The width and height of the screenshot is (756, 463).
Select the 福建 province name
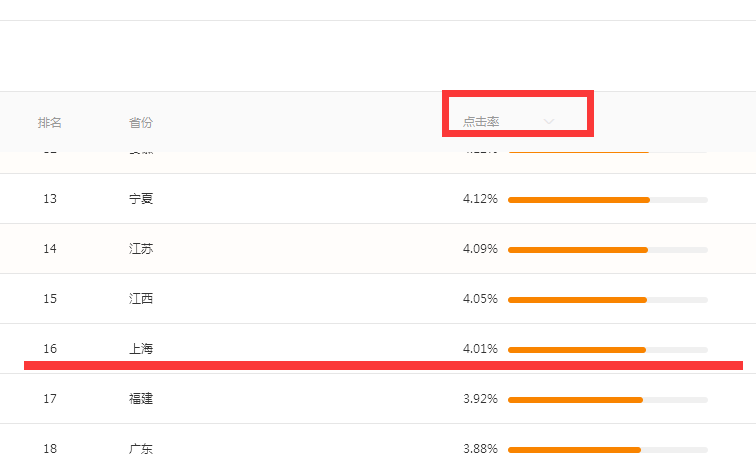pos(141,399)
